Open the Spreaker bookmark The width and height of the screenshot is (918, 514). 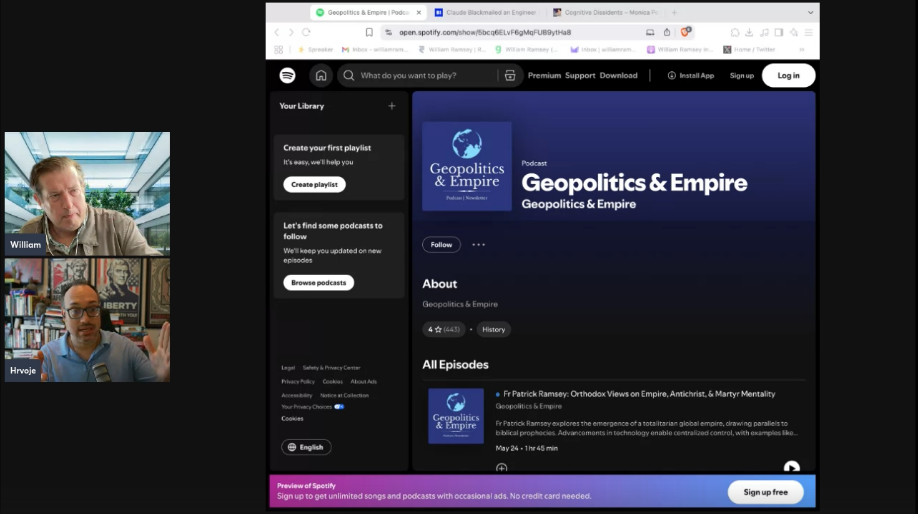(x=316, y=50)
